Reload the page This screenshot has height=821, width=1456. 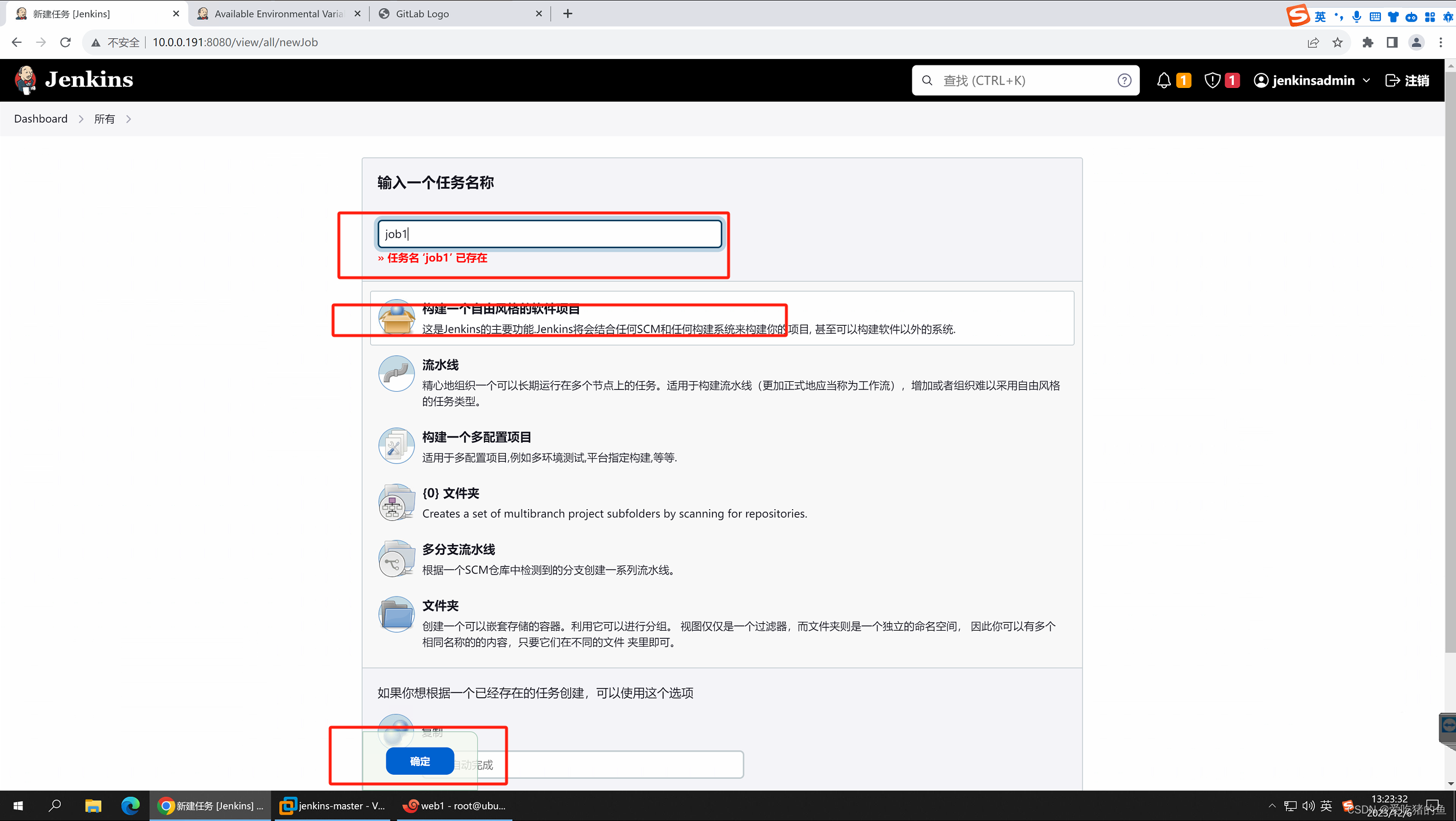click(x=65, y=42)
